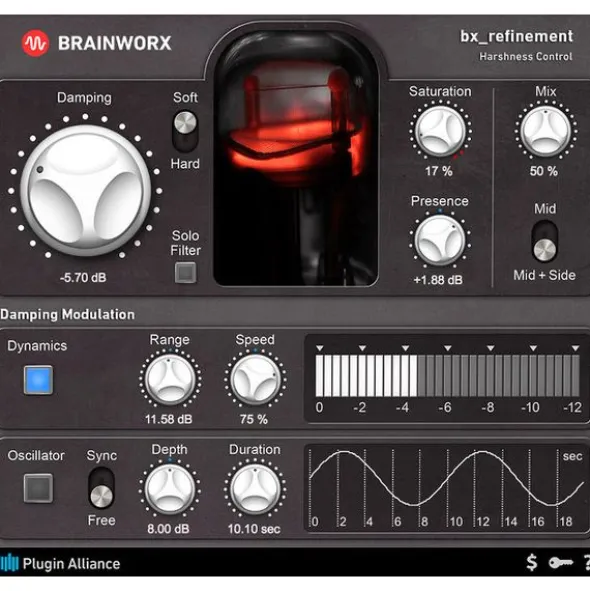Click the 10.10 sec Duration value
590x591 pixels.
pos(254,529)
